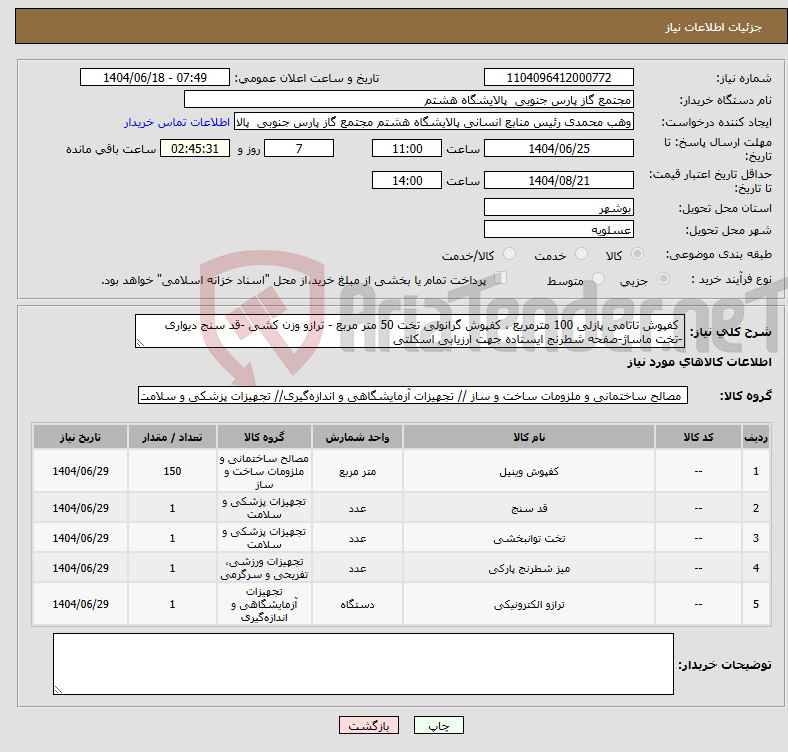Click the date 1404/06/29 in کفپوش وینیل row
This screenshot has width=788, height=752.
tap(80, 471)
